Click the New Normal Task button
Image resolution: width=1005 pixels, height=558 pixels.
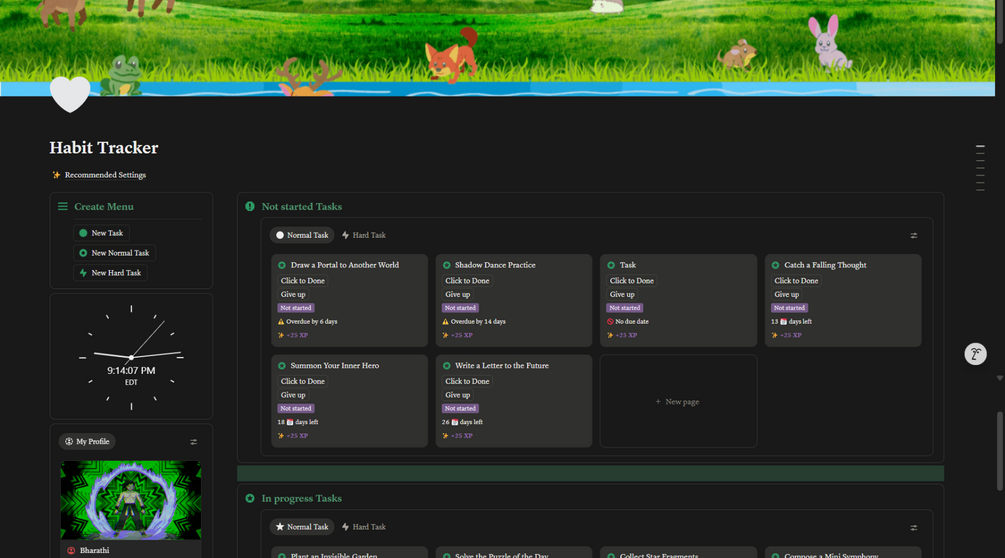coord(114,253)
